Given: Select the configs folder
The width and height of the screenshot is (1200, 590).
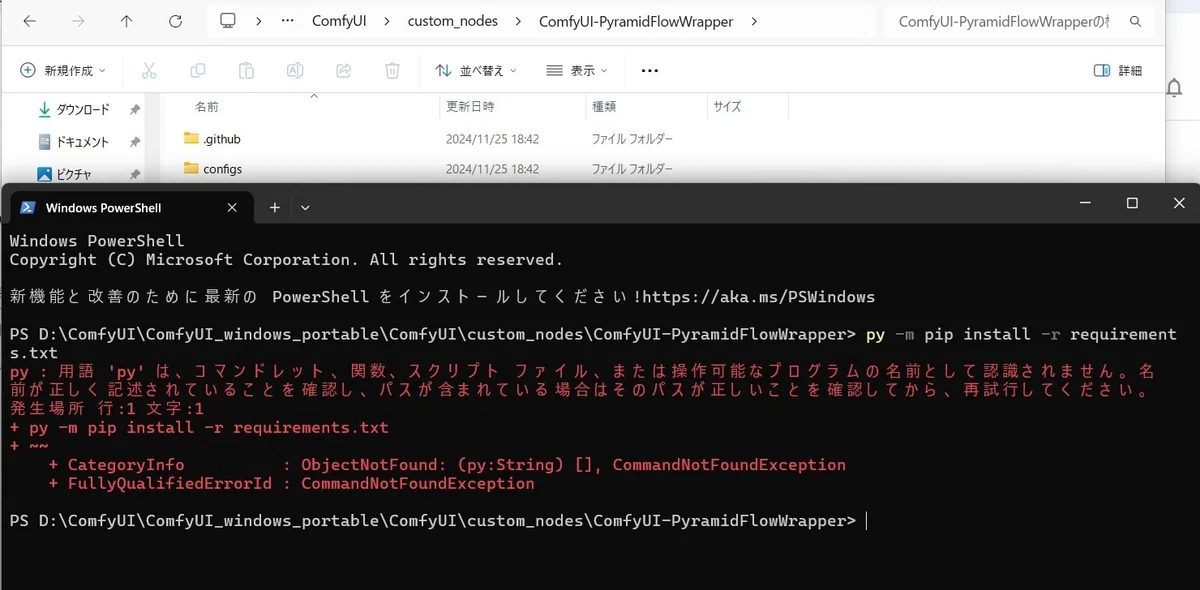Looking at the screenshot, I should tap(222, 169).
